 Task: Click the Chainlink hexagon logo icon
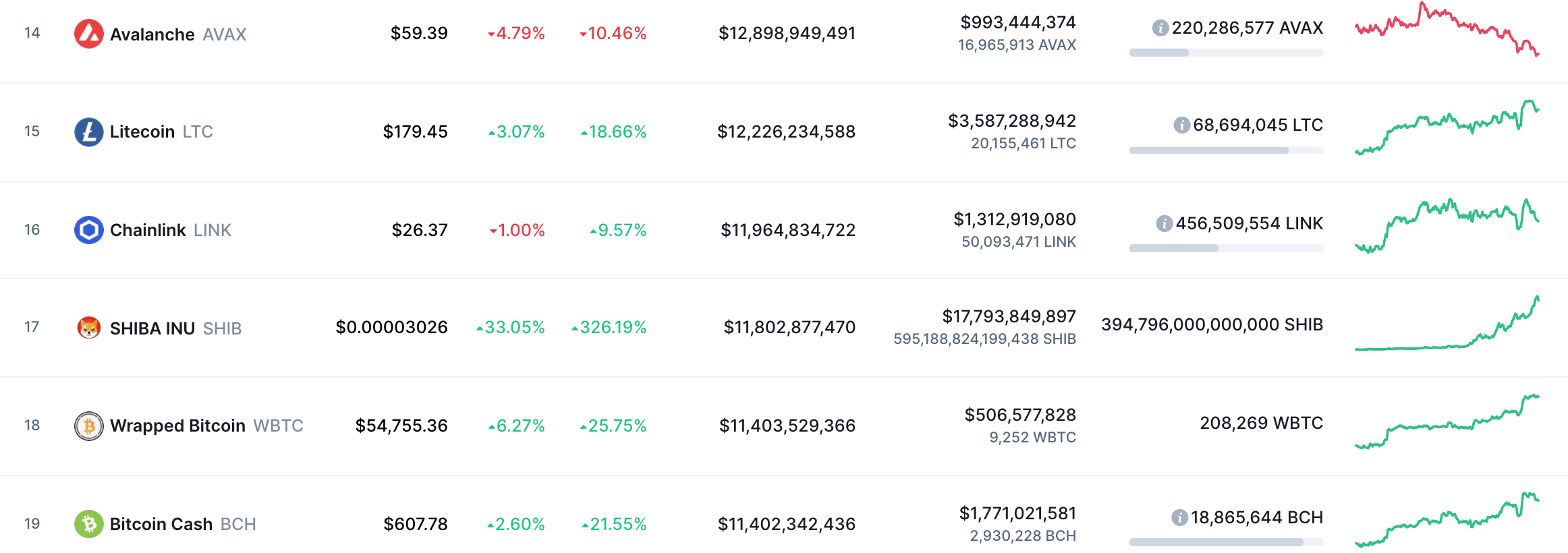click(x=88, y=230)
